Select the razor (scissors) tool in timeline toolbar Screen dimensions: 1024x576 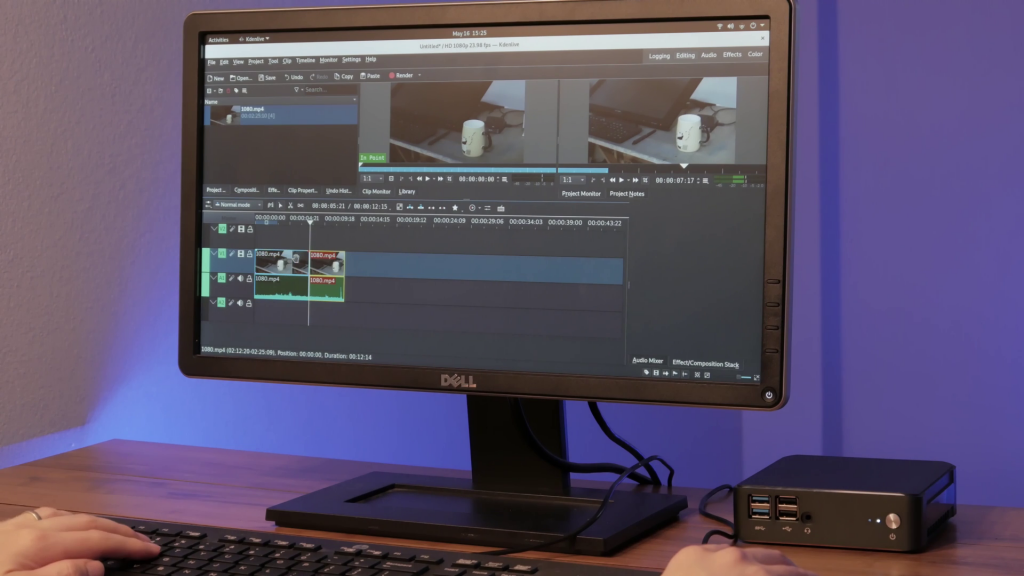[x=291, y=205]
